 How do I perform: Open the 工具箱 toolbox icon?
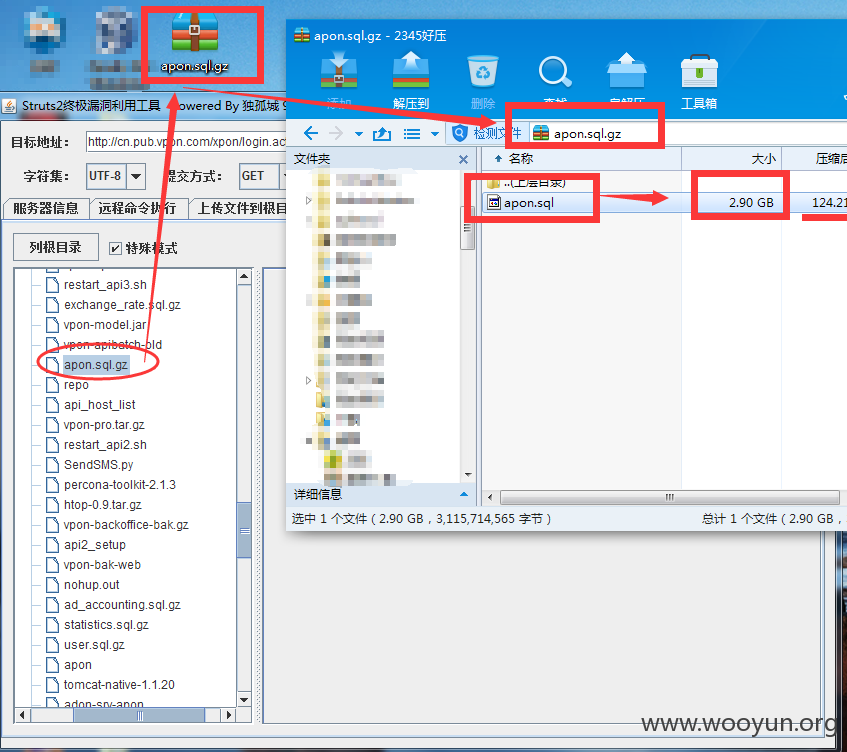click(x=699, y=80)
